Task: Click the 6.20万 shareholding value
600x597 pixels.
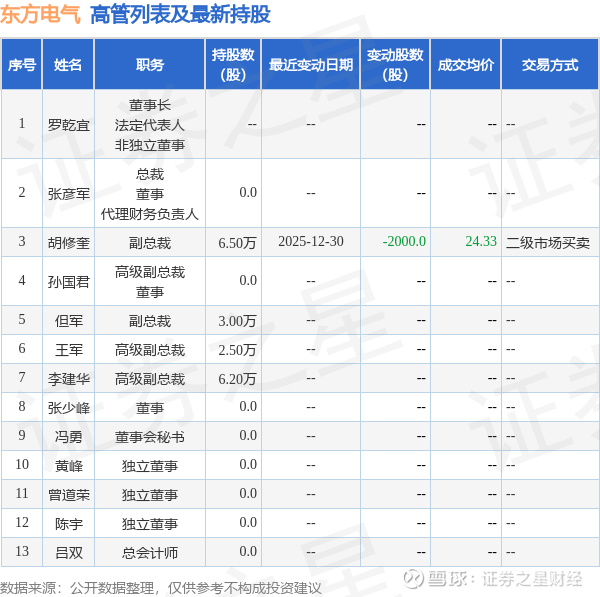Action: click(x=237, y=379)
